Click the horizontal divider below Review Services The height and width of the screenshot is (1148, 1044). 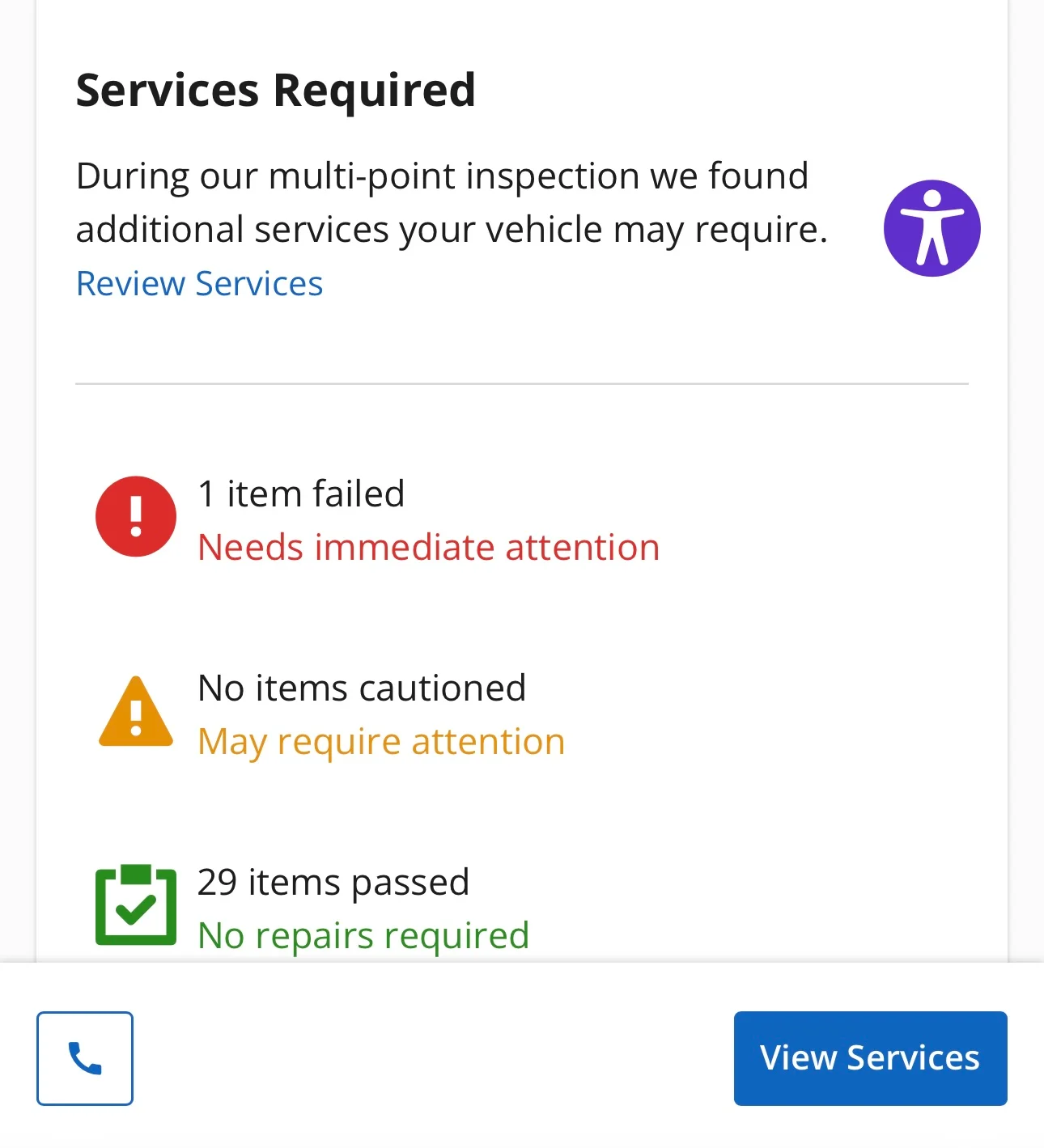[x=521, y=383]
